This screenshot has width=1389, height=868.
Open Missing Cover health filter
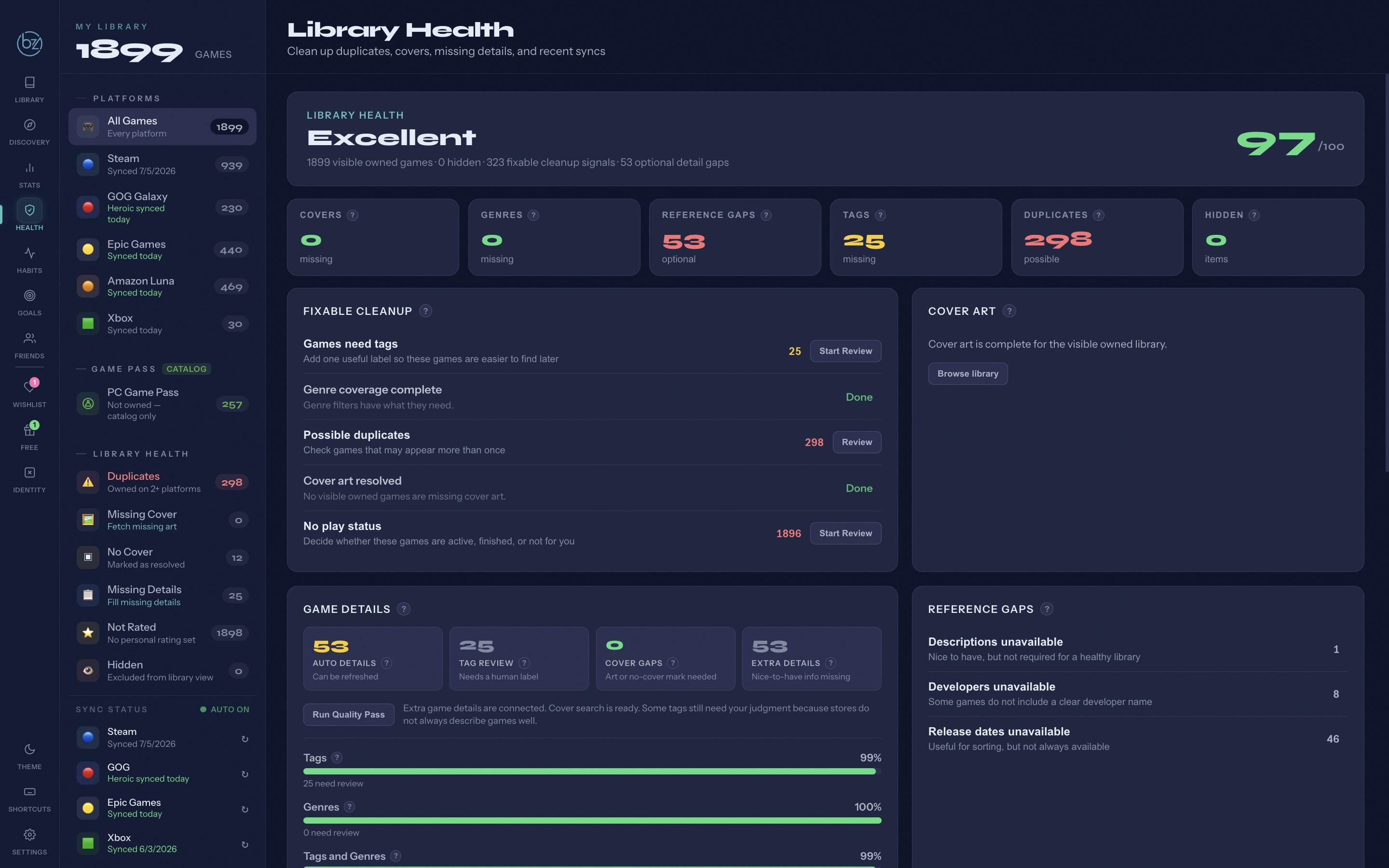point(163,520)
